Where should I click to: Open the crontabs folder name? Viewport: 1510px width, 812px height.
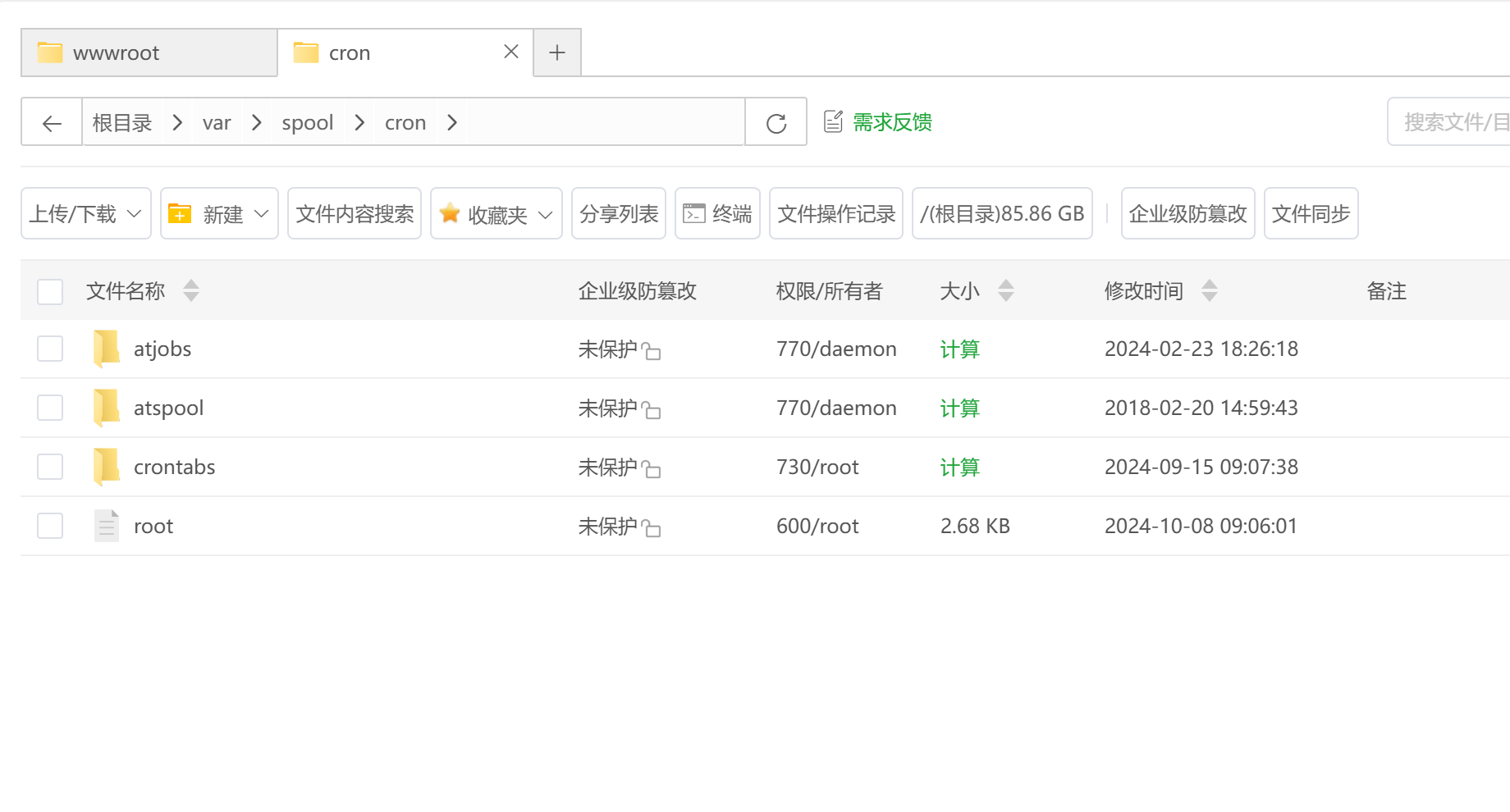pyautogui.click(x=175, y=467)
